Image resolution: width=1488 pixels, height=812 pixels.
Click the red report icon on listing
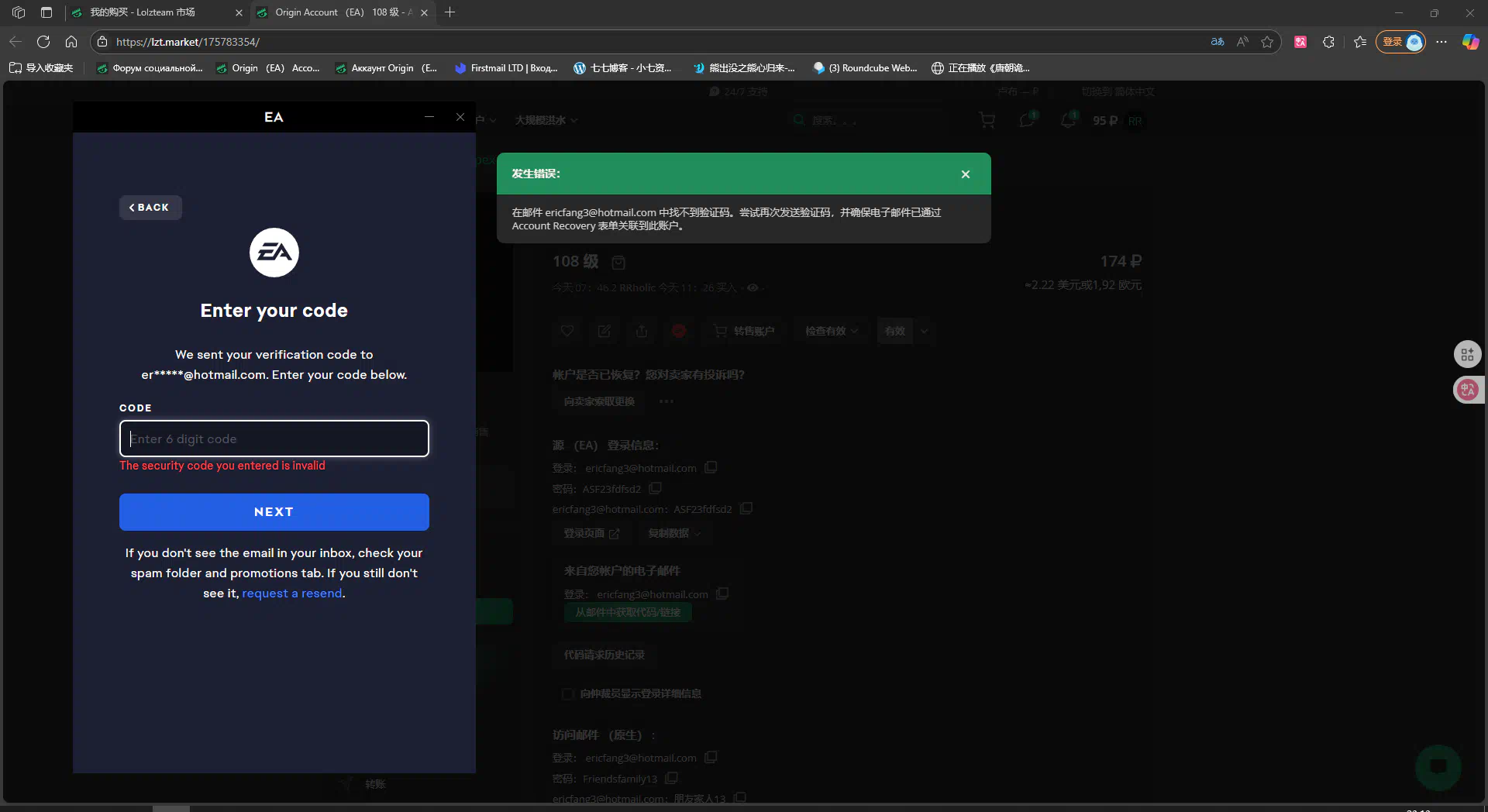point(679,331)
